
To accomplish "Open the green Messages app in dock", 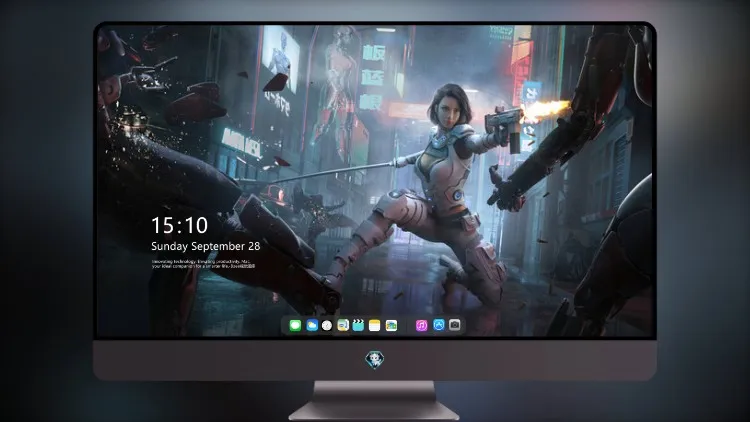I will [295, 325].
